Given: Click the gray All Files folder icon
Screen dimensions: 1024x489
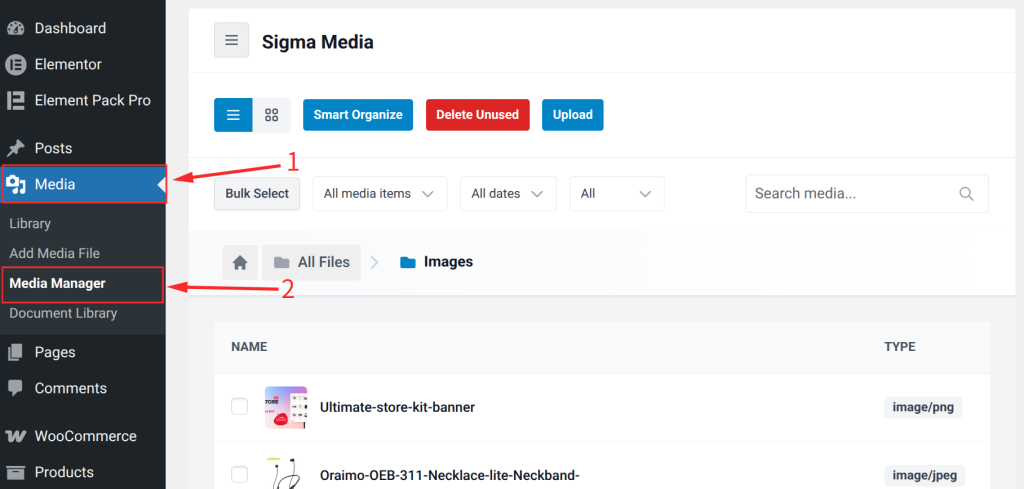Looking at the screenshot, I should 281,262.
